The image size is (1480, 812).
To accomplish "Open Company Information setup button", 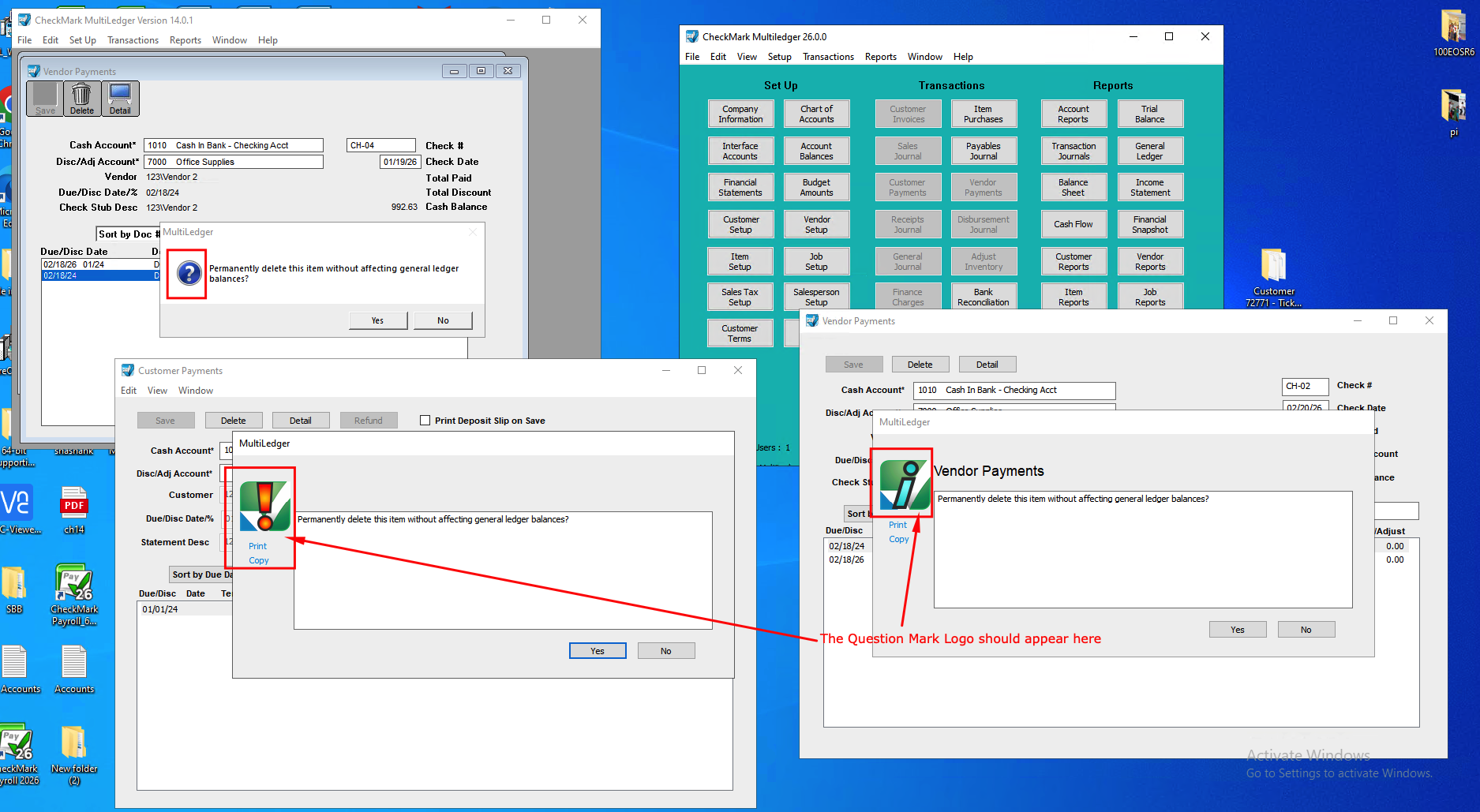I will [740, 114].
